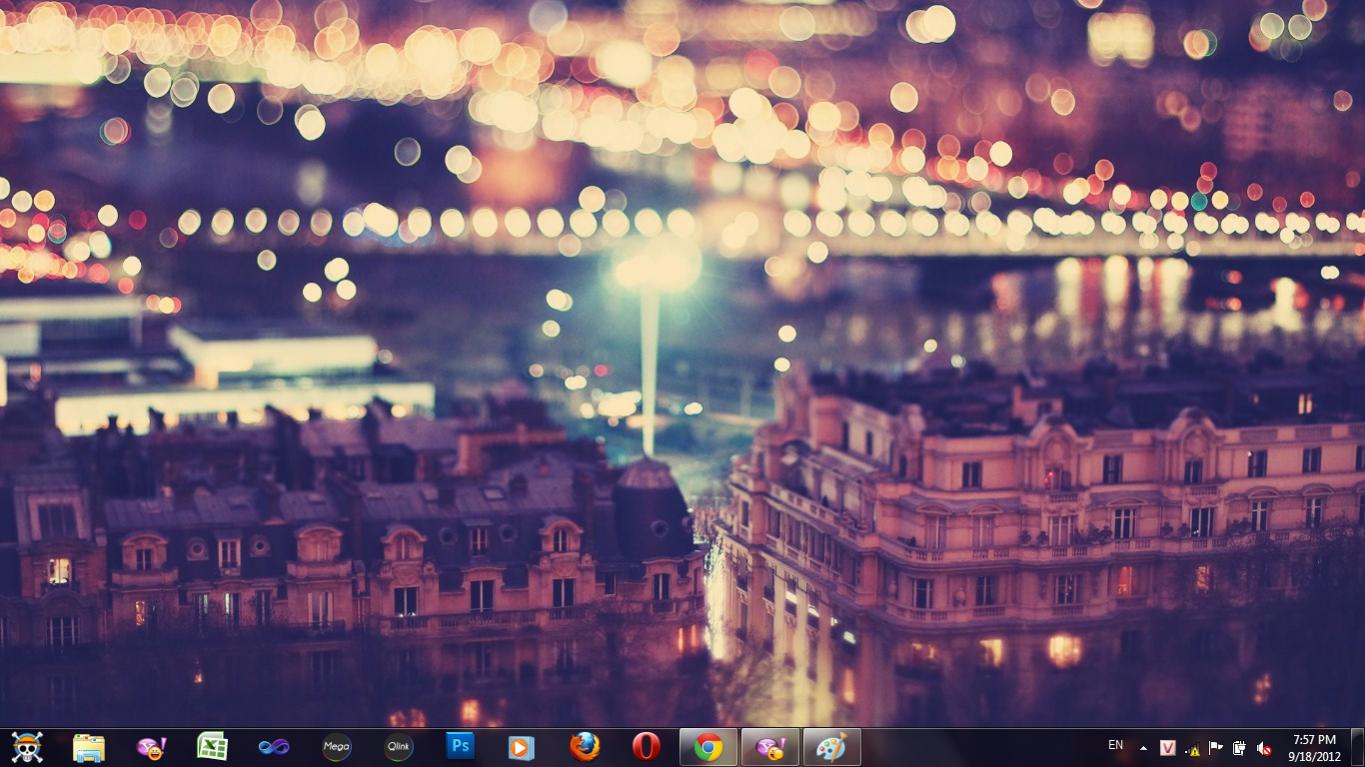
Task: Launch Mozilla Firefox browser
Action: (584, 747)
